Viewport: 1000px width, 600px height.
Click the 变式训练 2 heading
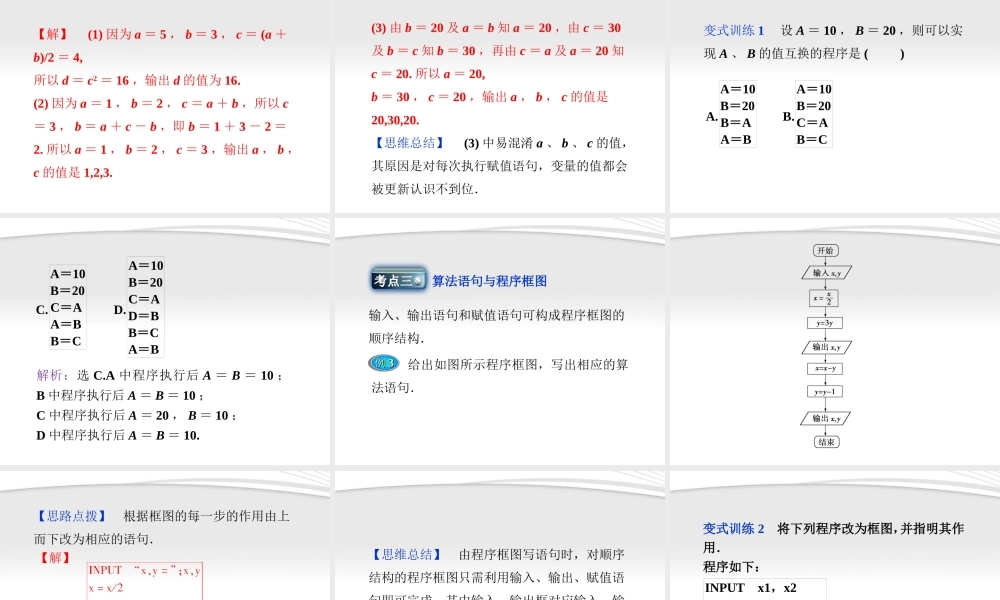(733, 528)
